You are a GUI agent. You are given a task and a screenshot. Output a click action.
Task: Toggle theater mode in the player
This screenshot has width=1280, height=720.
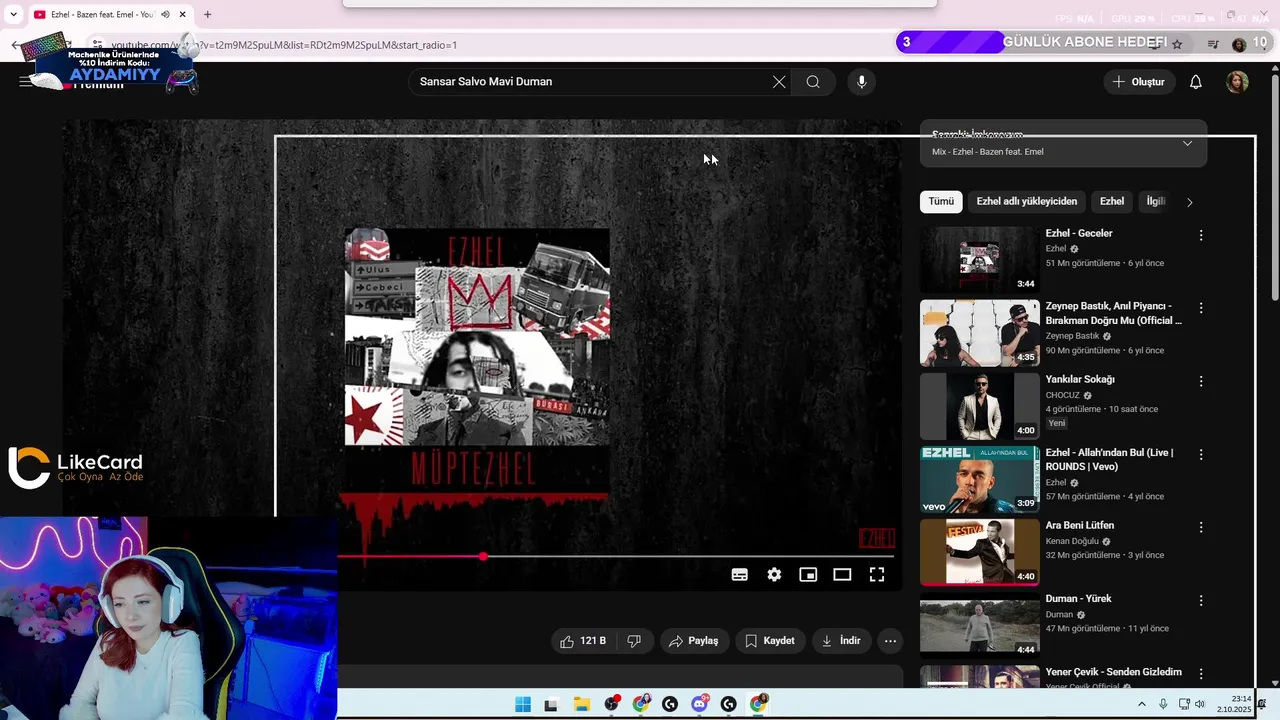coord(842,574)
